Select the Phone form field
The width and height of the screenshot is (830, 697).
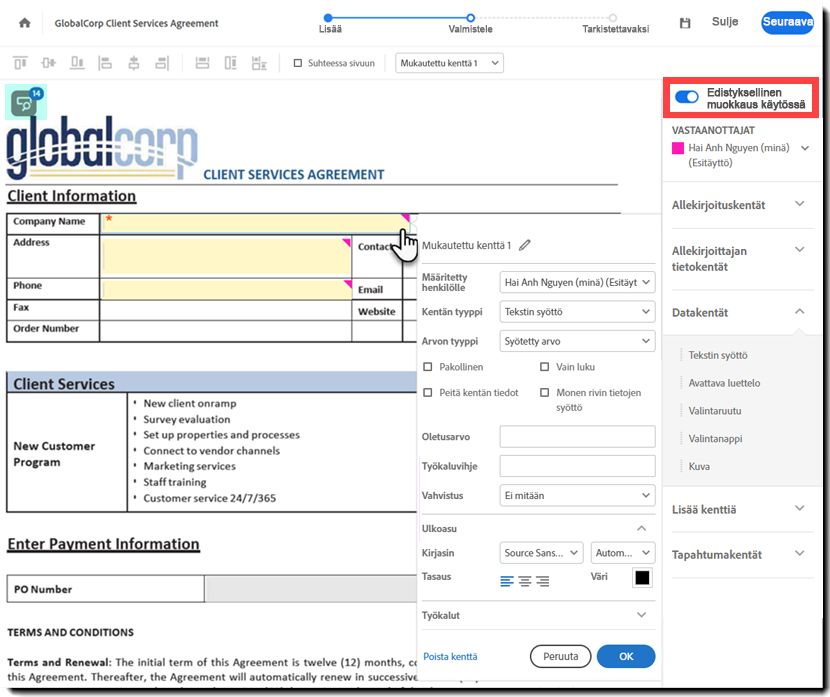point(227,289)
